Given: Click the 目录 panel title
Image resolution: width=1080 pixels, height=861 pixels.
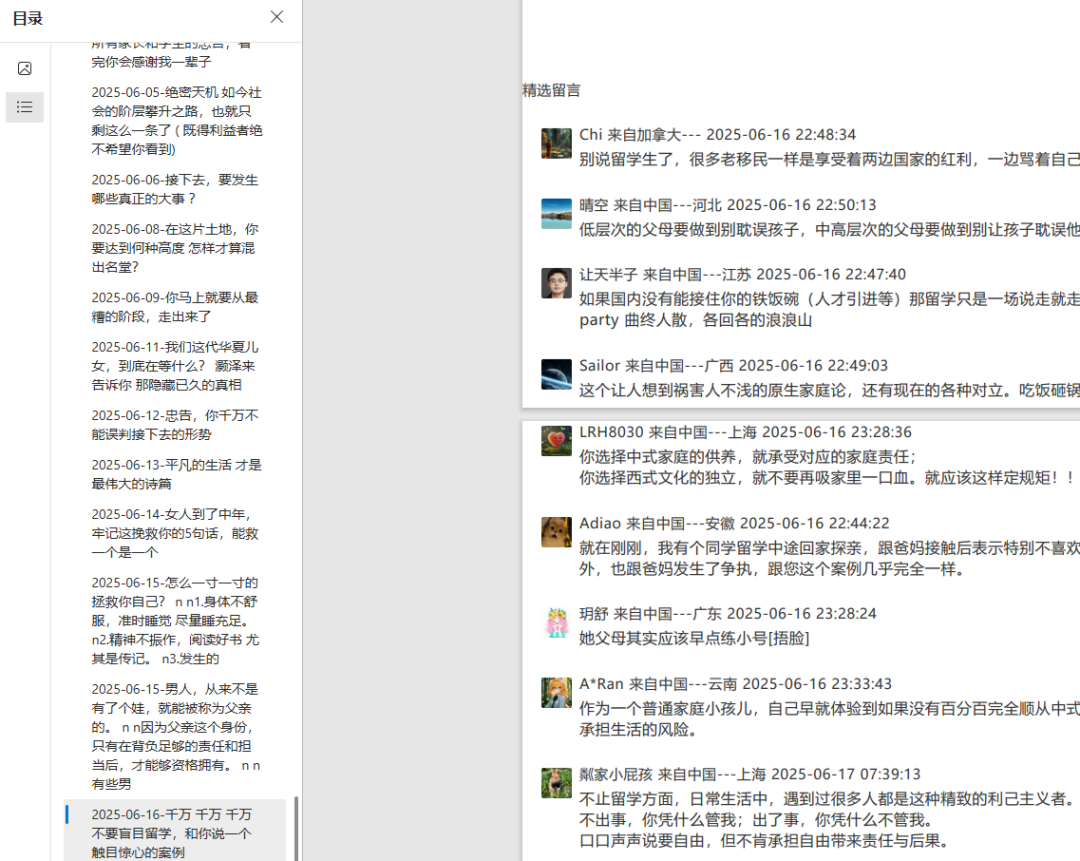Looking at the screenshot, I should [28, 19].
